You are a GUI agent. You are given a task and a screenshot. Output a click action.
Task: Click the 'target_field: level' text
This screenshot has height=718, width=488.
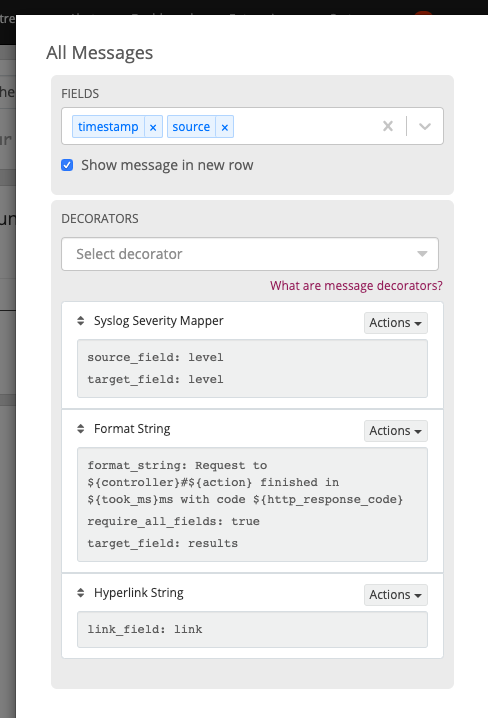point(155,379)
